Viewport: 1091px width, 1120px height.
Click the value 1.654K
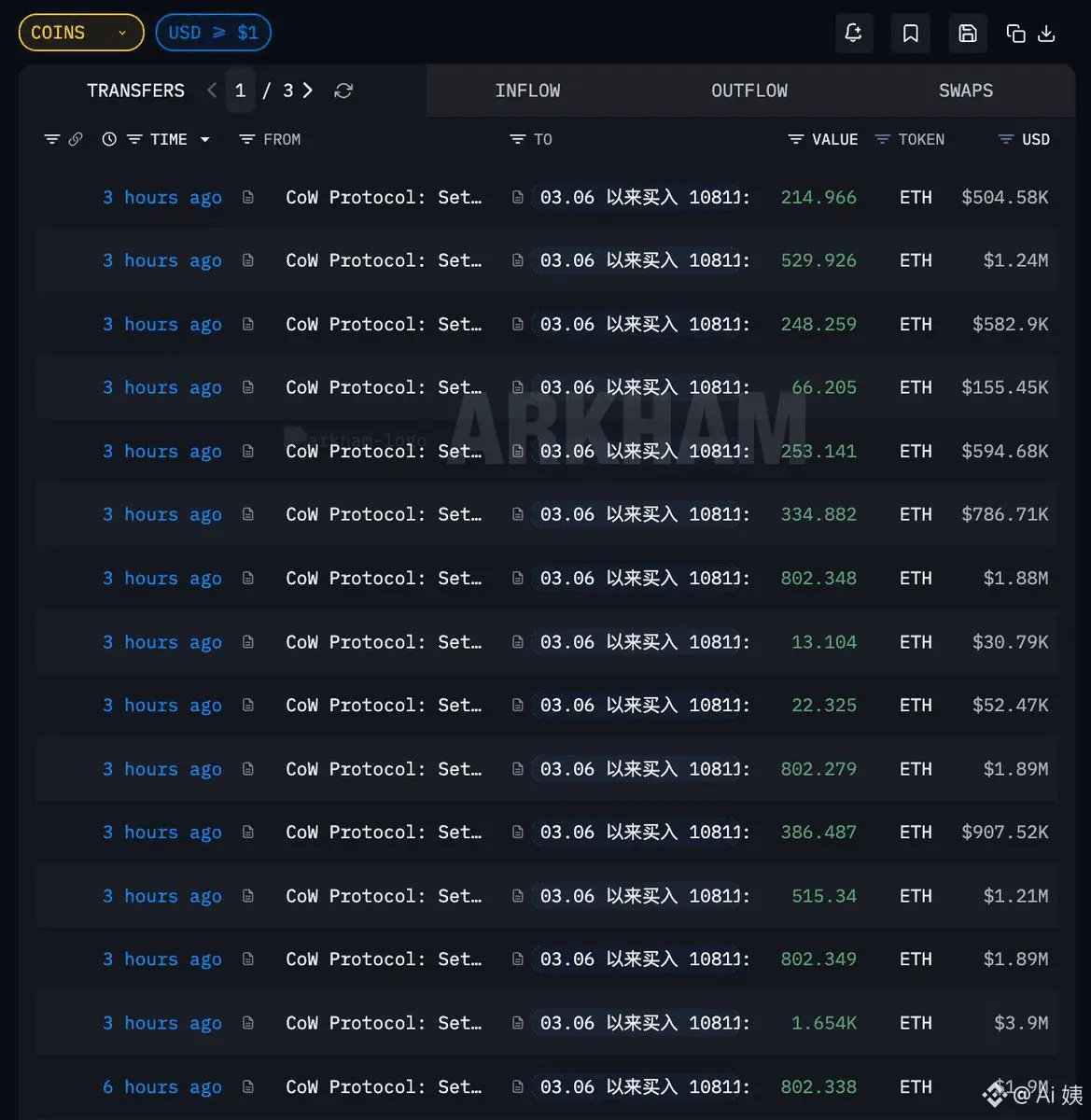(824, 1023)
